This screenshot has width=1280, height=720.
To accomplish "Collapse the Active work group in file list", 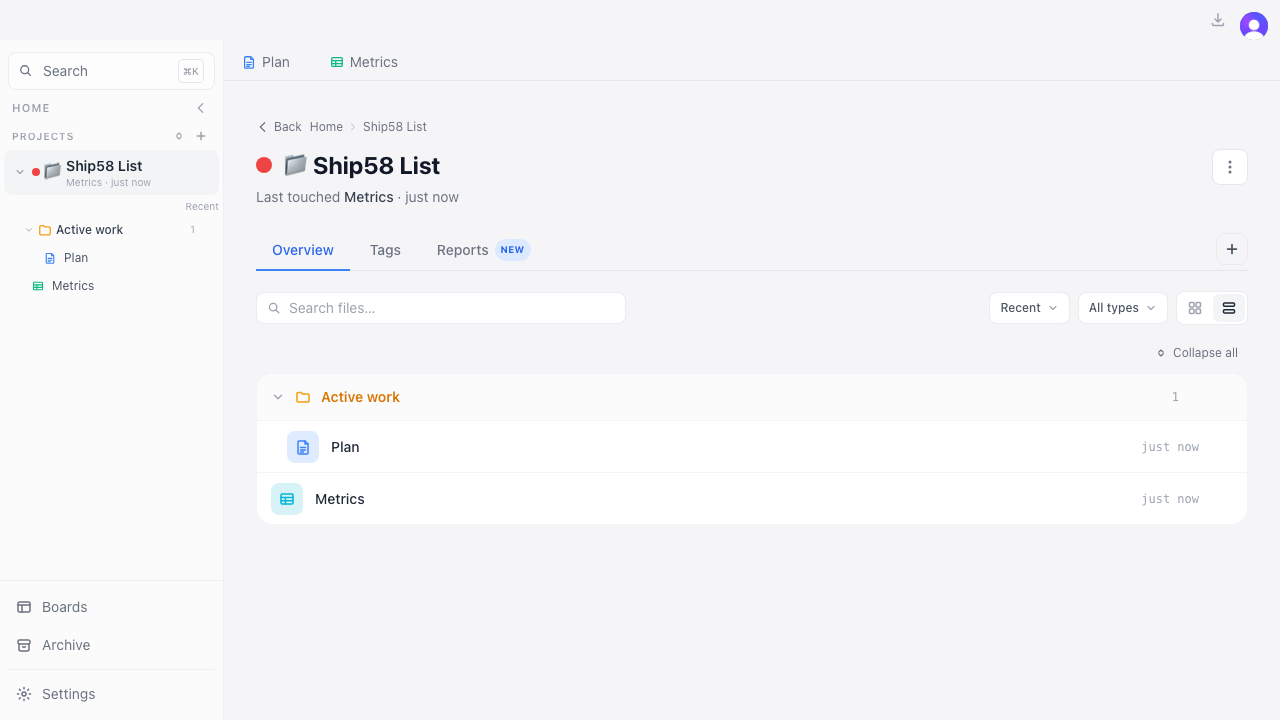I will [278, 397].
